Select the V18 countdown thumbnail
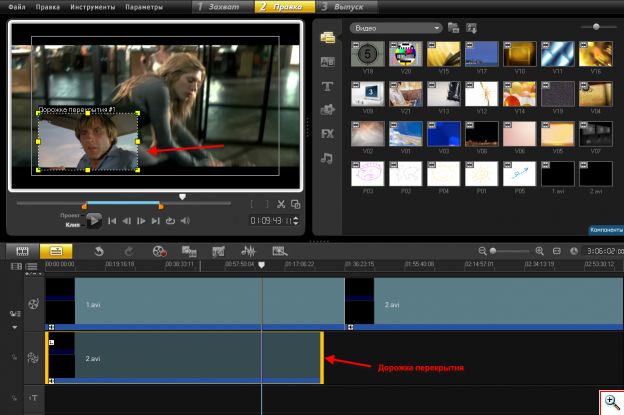Image resolution: width=624 pixels, height=415 pixels. point(368,54)
